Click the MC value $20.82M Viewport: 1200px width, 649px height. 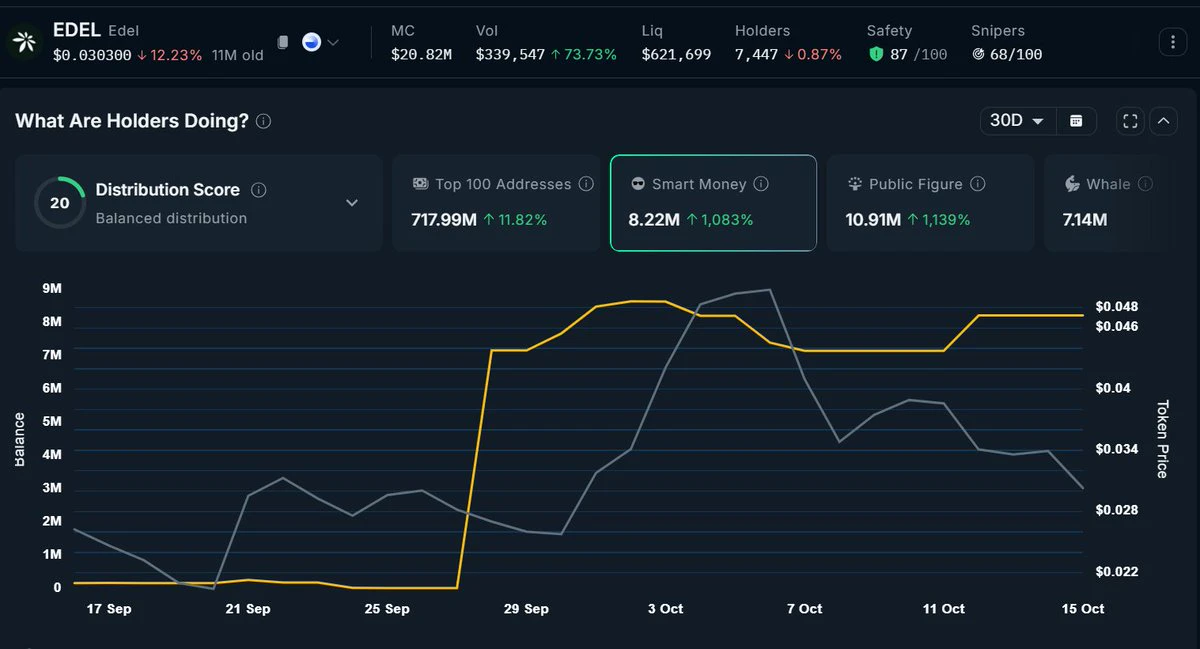pyautogui.click(x=421, y=55)
